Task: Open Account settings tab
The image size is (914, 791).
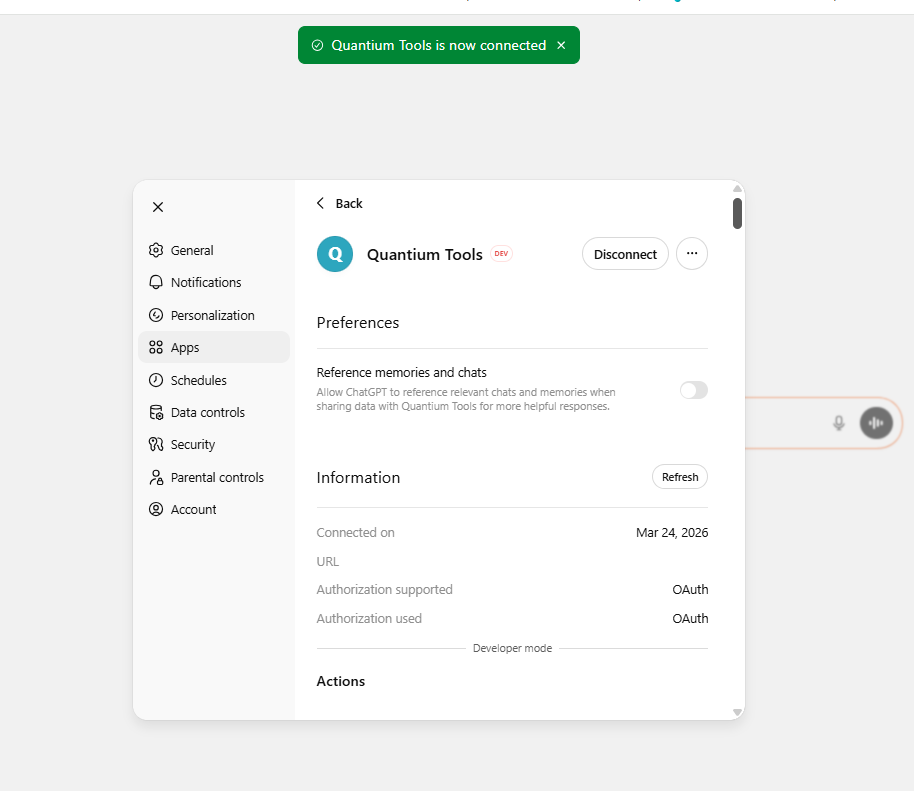Action: [x=214, y=509]
